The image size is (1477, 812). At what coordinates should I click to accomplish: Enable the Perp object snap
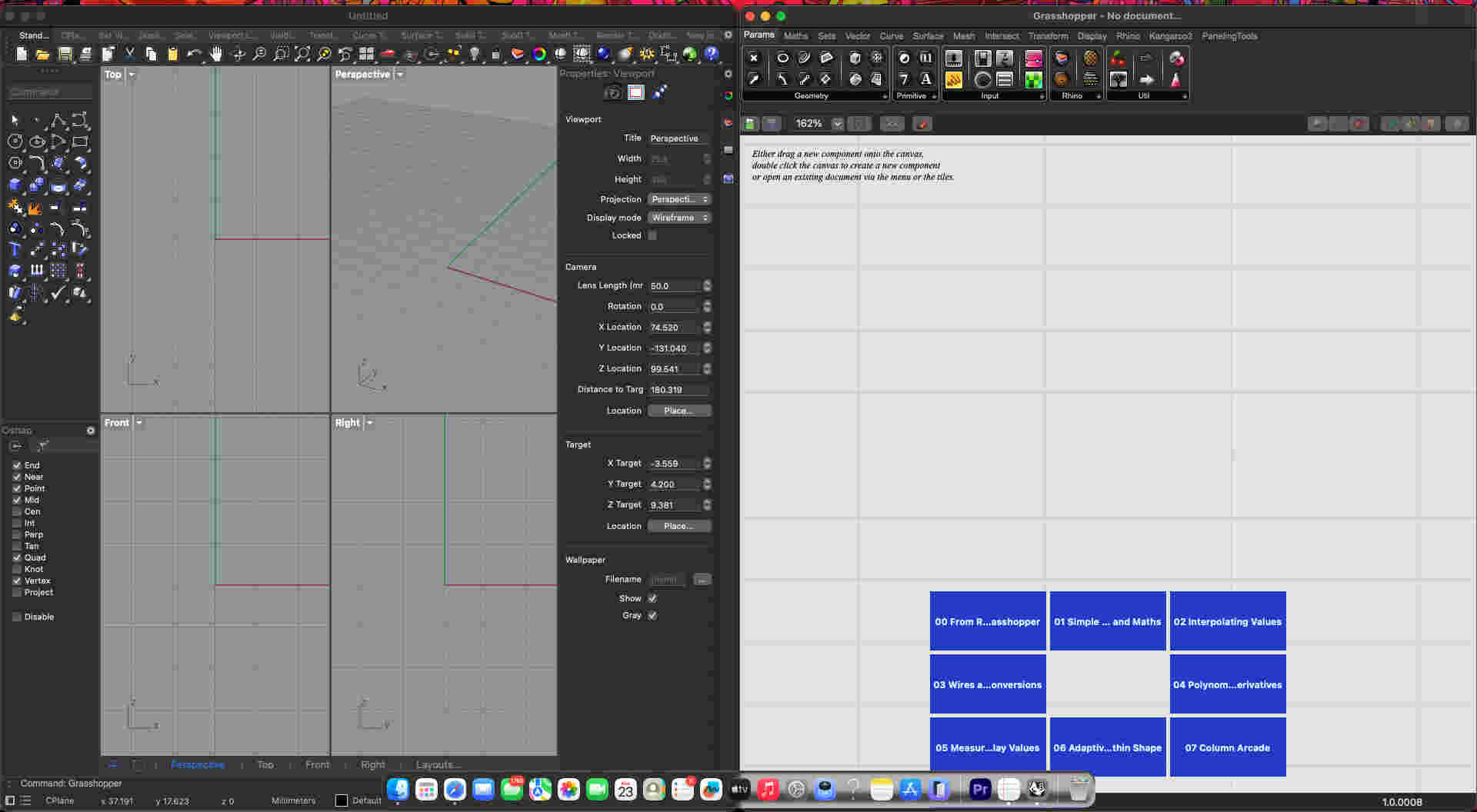(17, 534)
